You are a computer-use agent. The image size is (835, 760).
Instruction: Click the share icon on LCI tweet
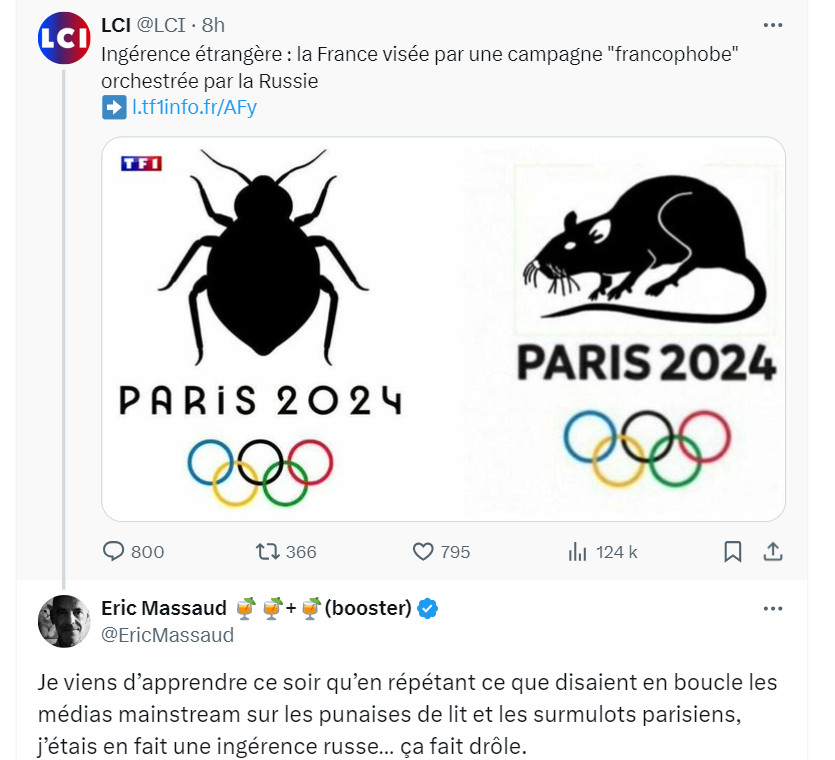coord(773,551)
